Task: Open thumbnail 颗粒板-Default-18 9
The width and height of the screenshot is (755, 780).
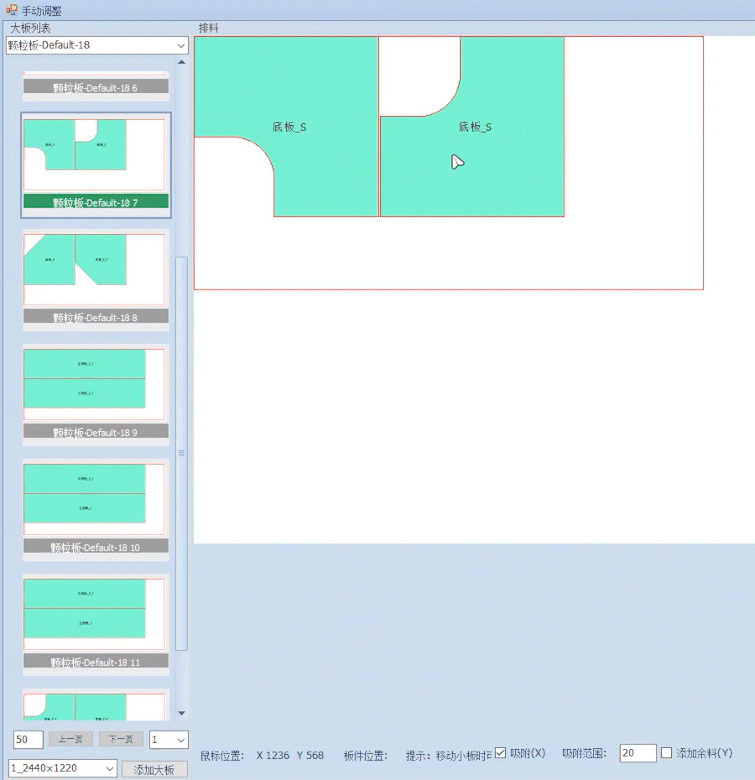Action: coord(95,384)
